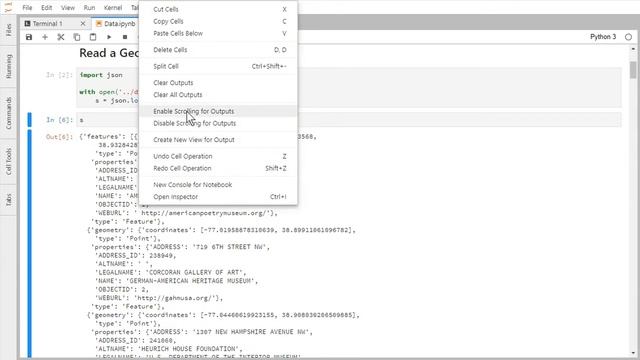This screenshot has height=360, width=640.
Task: Paste cells using the clipboard icon
Action: tap(93, 37)
